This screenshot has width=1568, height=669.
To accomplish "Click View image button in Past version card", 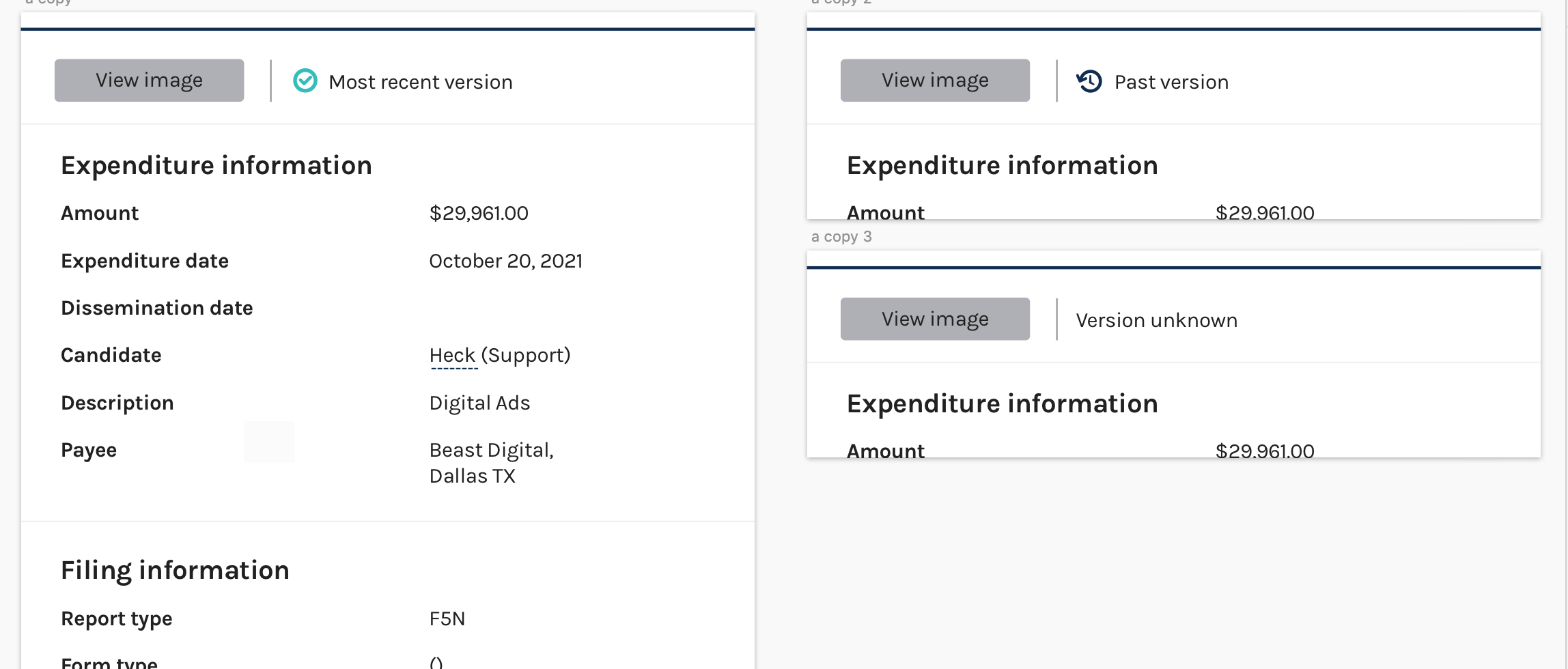I will click(935, 81).
